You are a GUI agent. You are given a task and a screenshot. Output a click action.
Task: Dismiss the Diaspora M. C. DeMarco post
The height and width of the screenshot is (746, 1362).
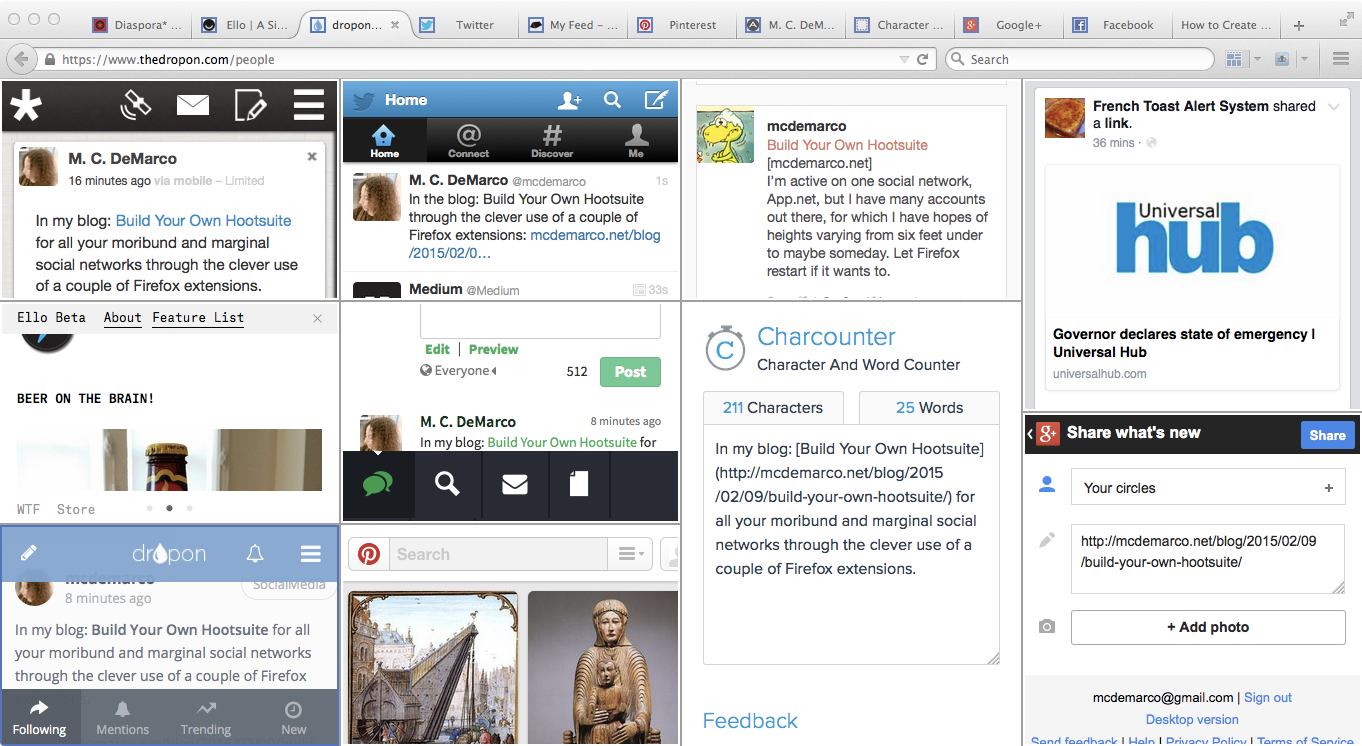[312, 156]
